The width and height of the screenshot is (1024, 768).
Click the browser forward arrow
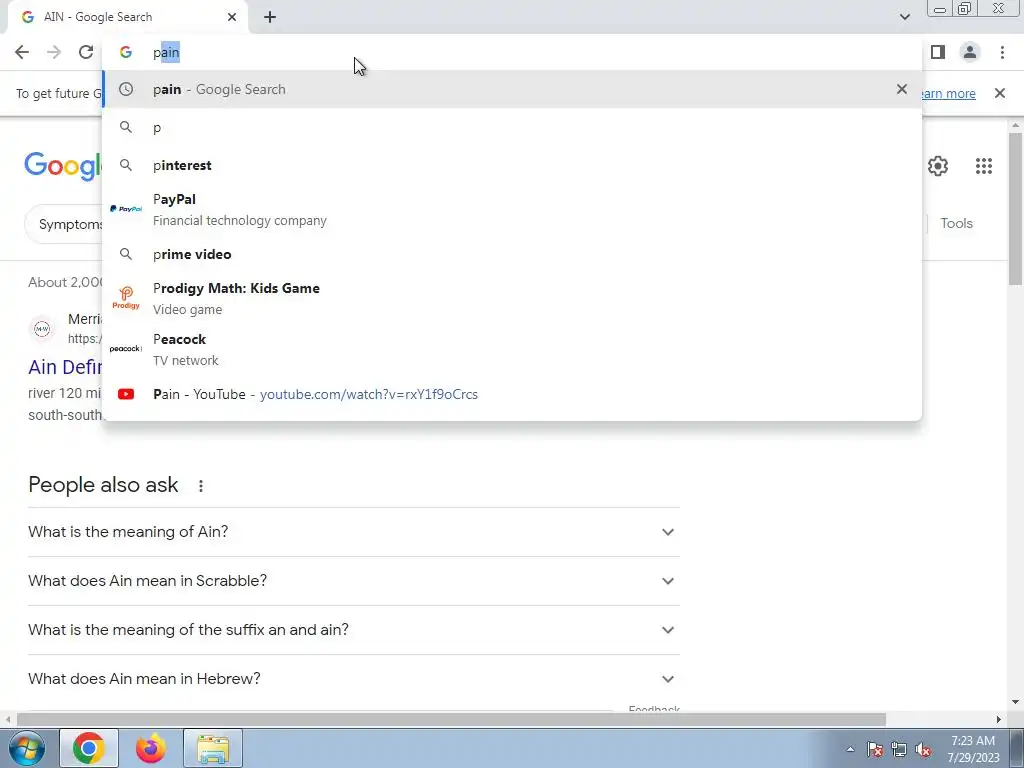(x=54, y=52)
